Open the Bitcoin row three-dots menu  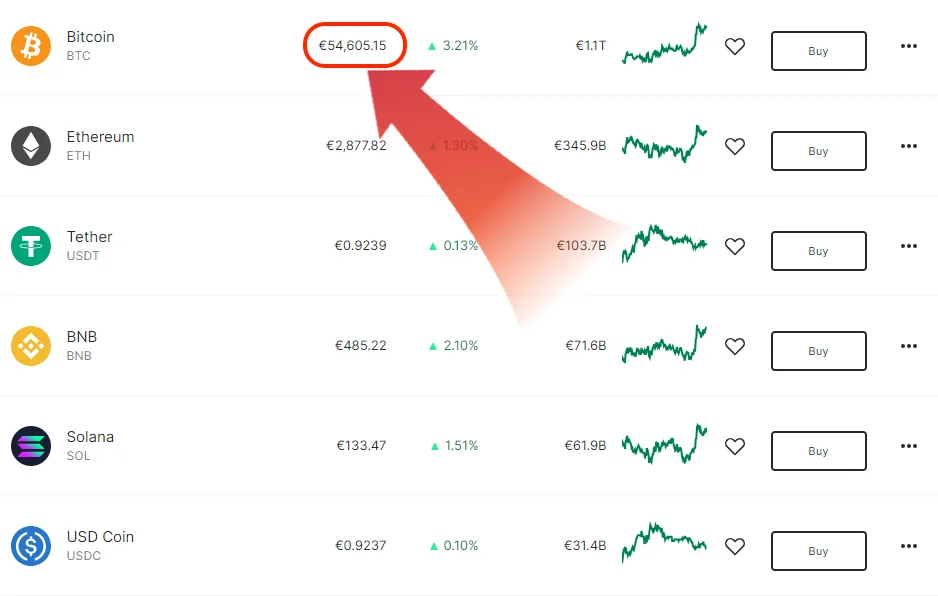(908, 46)
